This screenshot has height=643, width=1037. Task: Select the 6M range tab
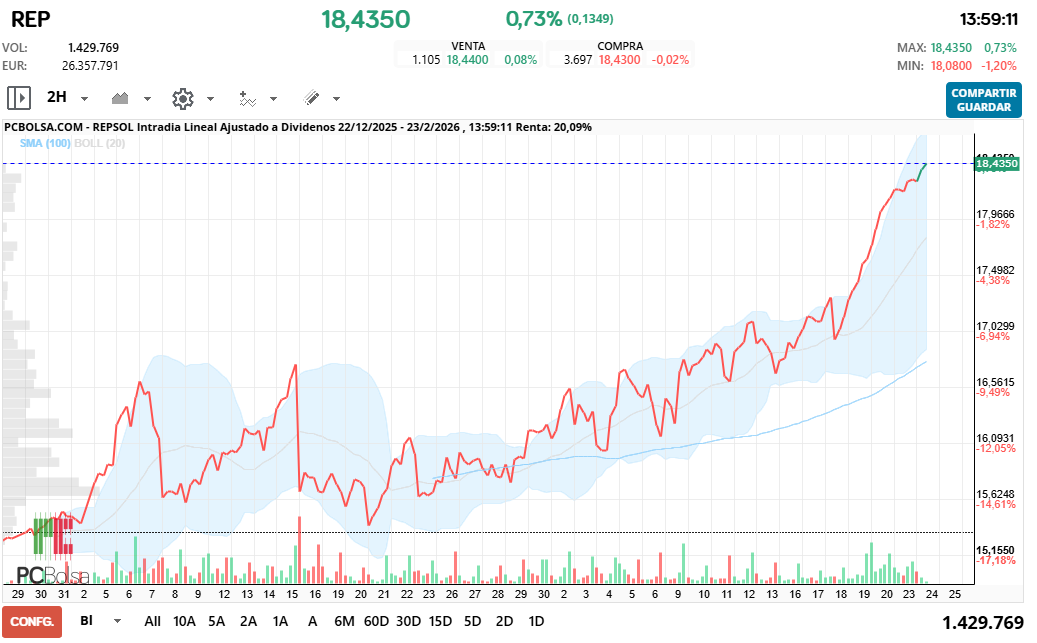tap(345, 621)
